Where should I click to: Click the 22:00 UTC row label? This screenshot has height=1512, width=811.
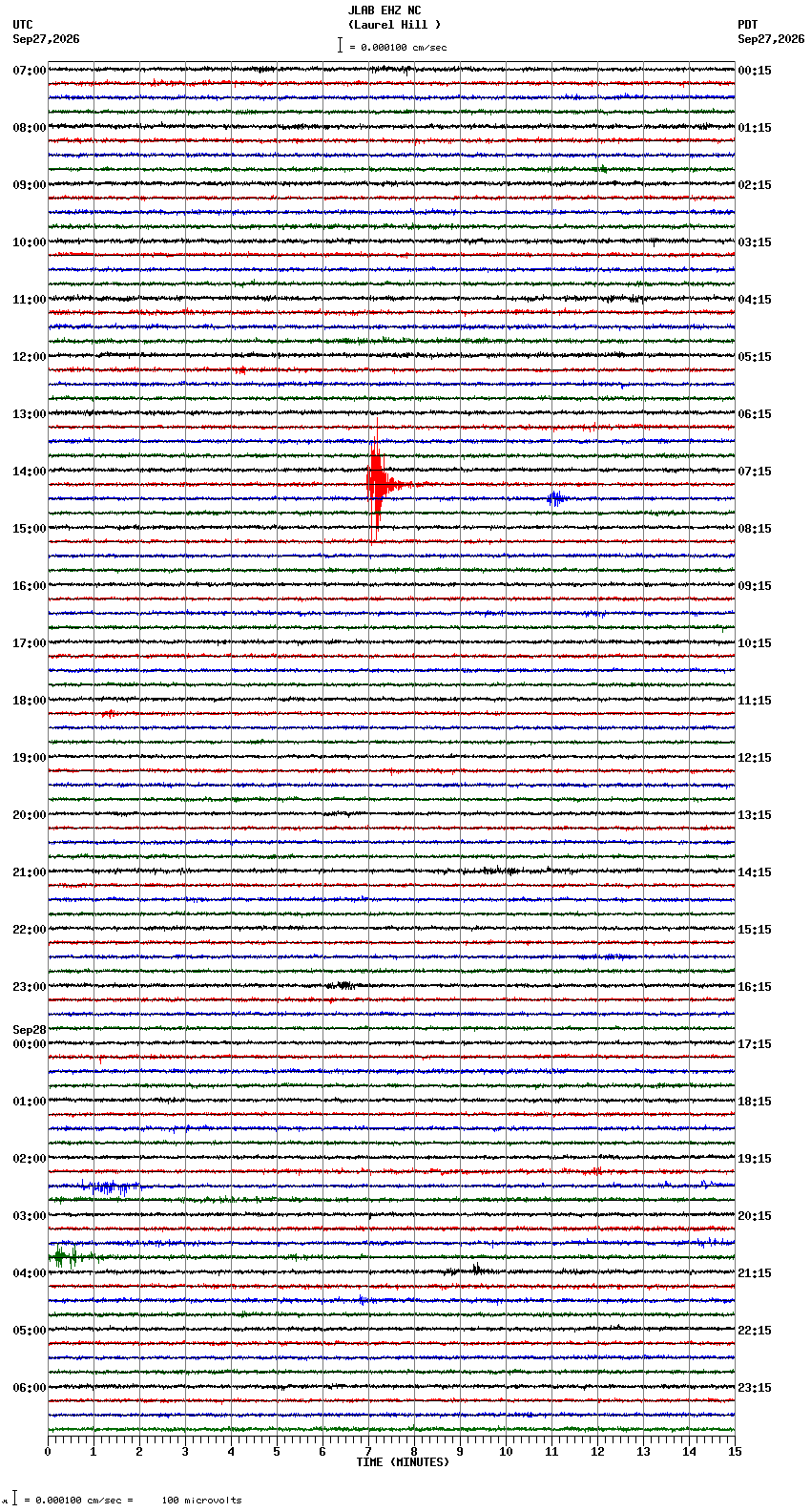coord(30,930)
